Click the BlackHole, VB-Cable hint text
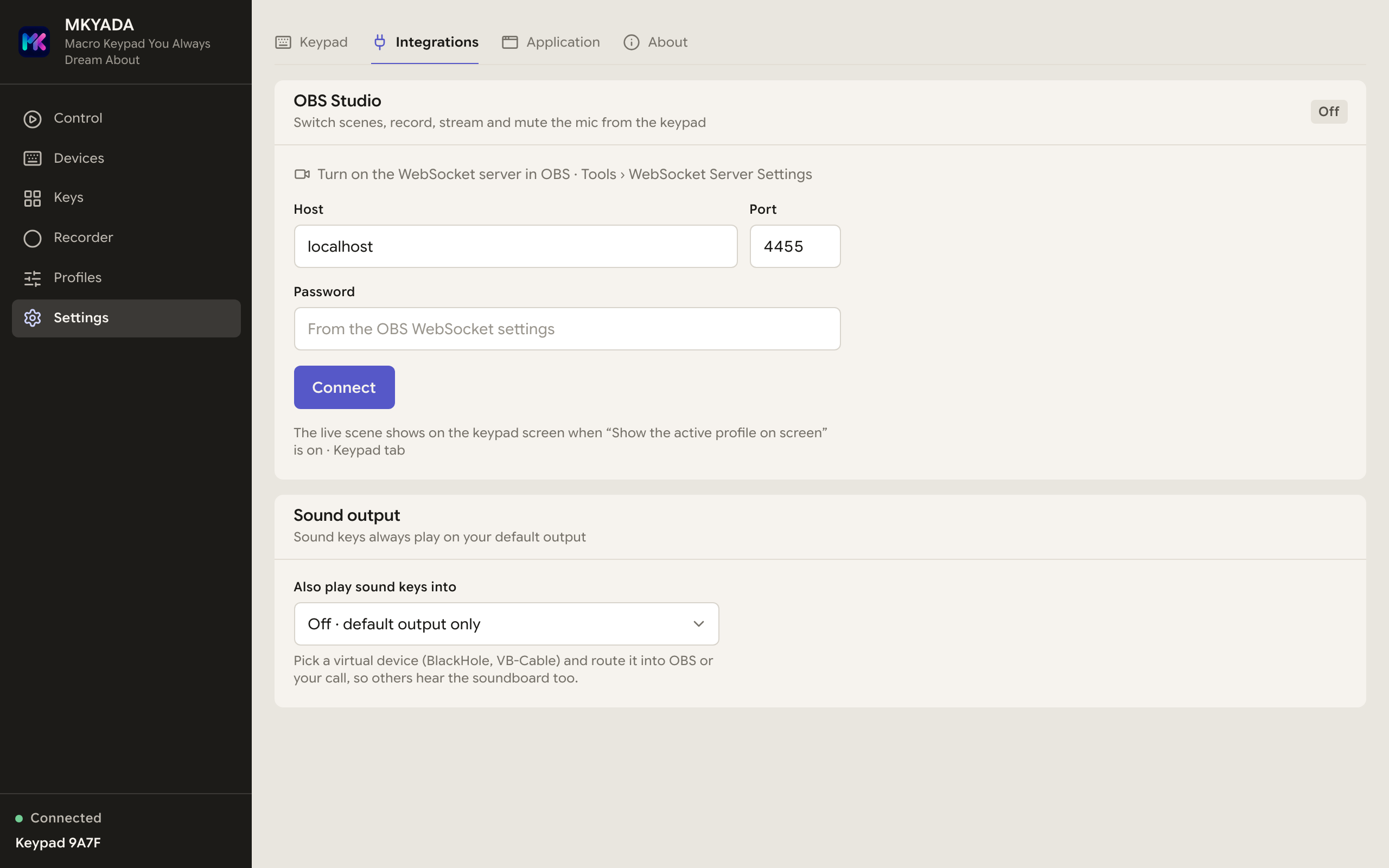This screenshot has width=1389, height=868. pos(504,669)
